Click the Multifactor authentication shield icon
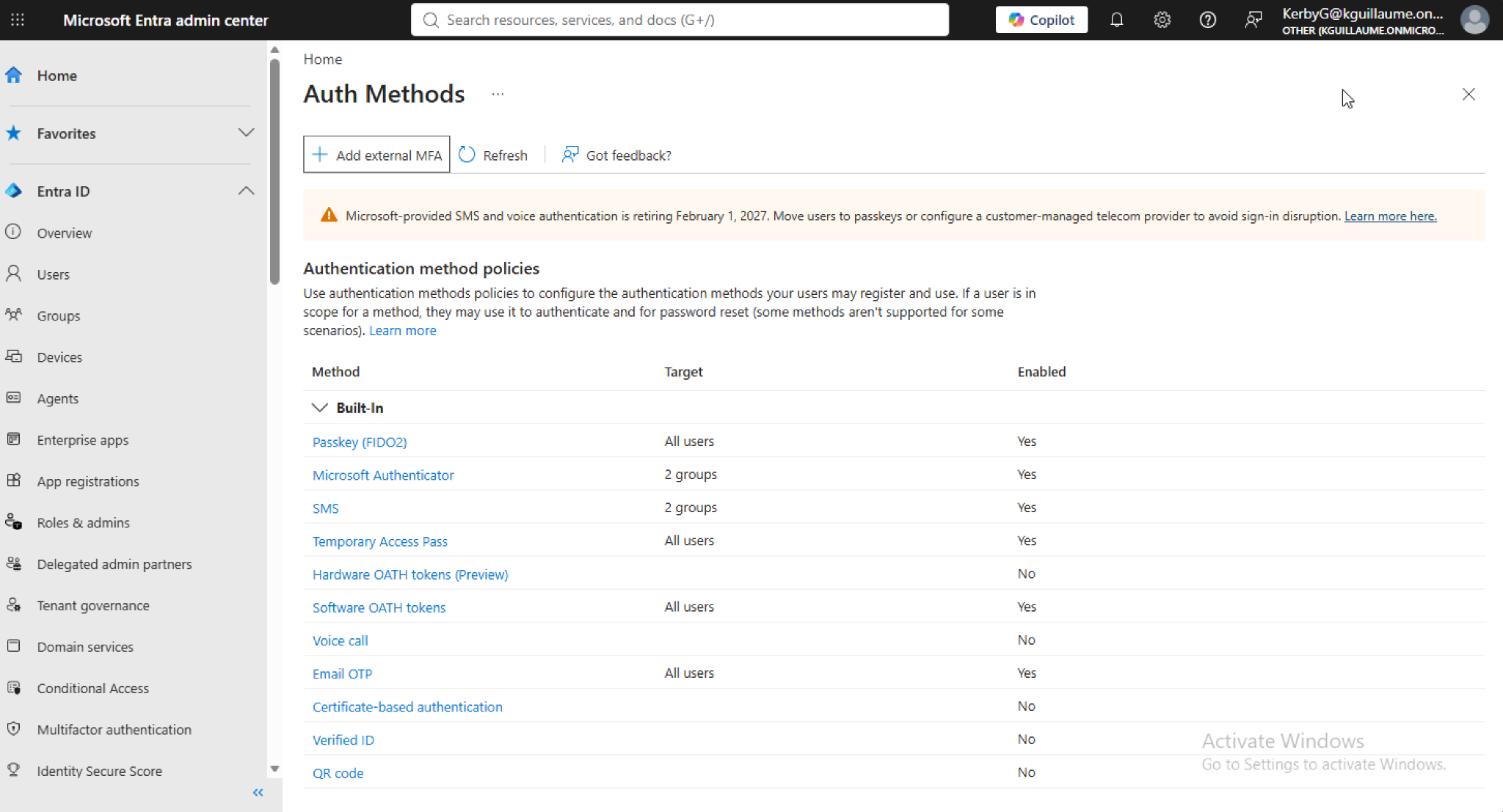 [13, 728]
